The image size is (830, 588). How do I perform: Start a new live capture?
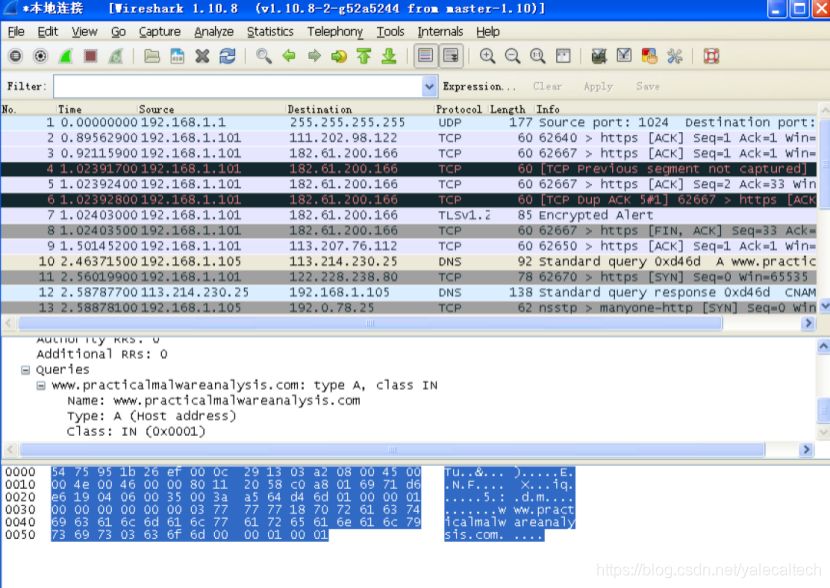pyautogui.click(x=66, y=56)
